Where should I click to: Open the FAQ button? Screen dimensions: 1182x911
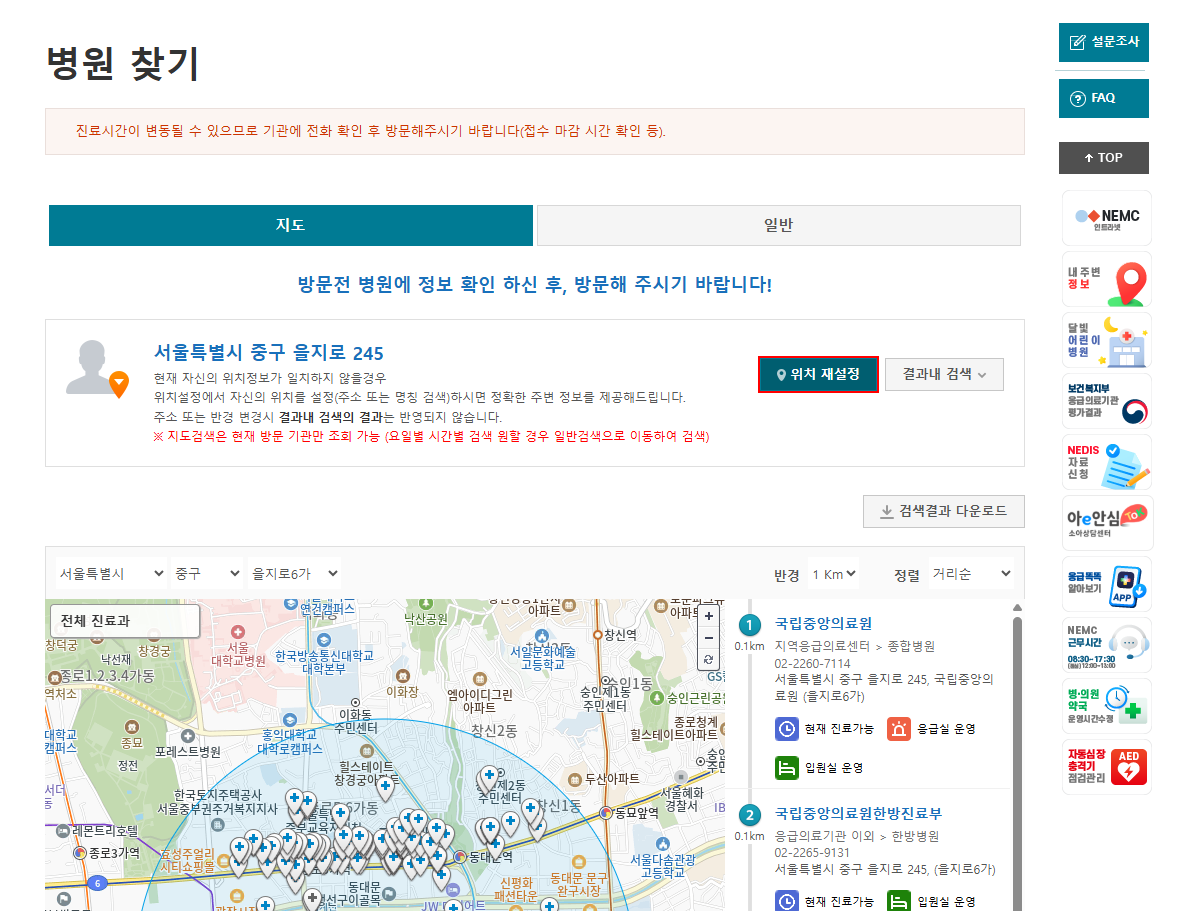[1103, 99]
